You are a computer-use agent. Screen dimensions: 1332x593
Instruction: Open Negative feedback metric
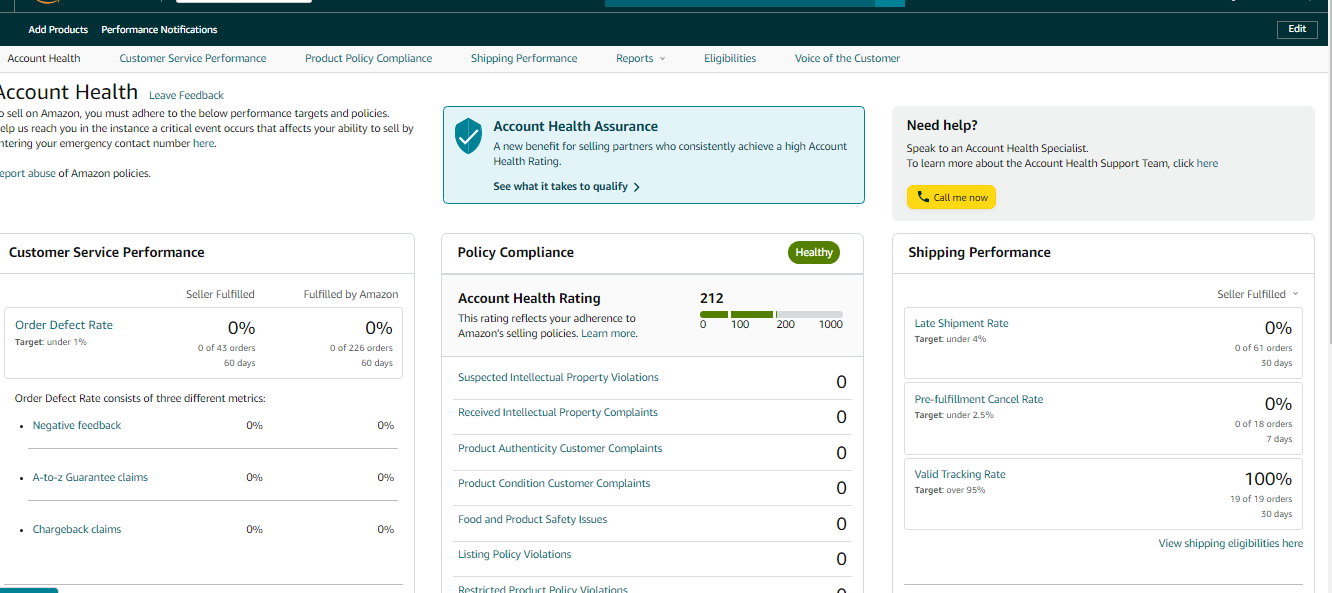(x=77, y=425)
